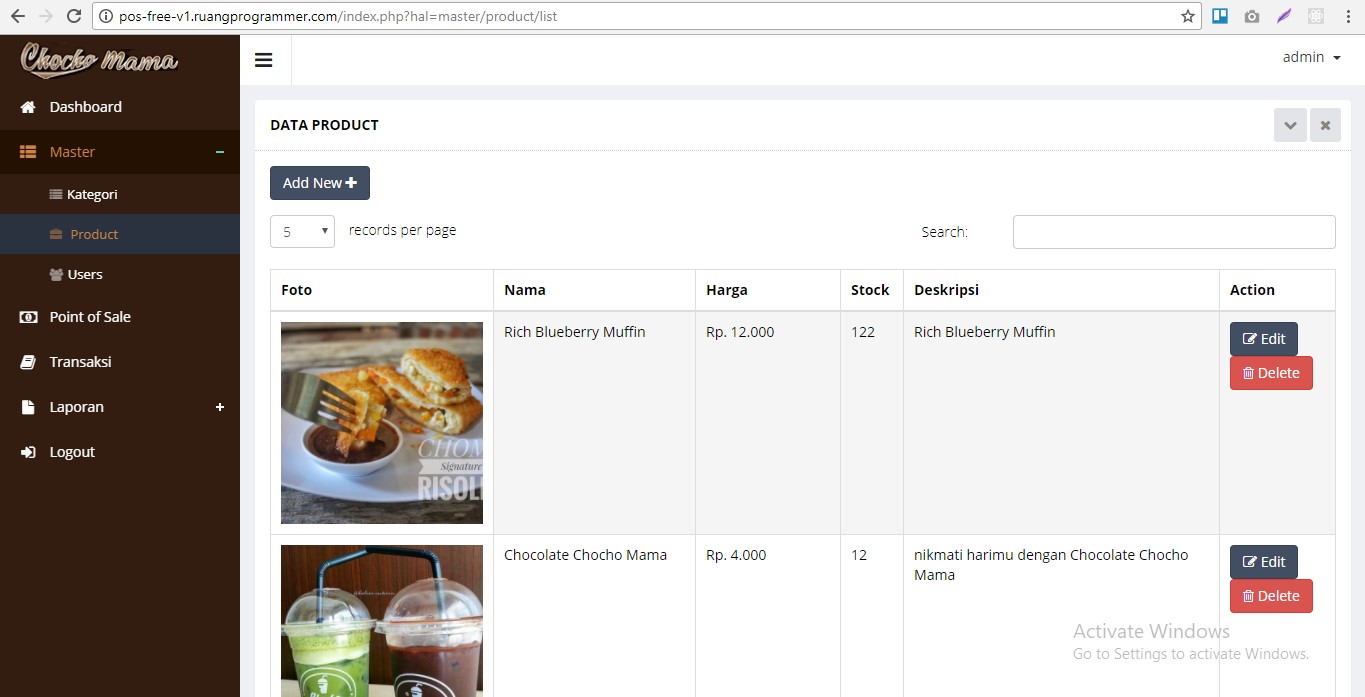Sort table by Stock column
The width and height of the screenshot is (1365, 697).
coord(871,290)
